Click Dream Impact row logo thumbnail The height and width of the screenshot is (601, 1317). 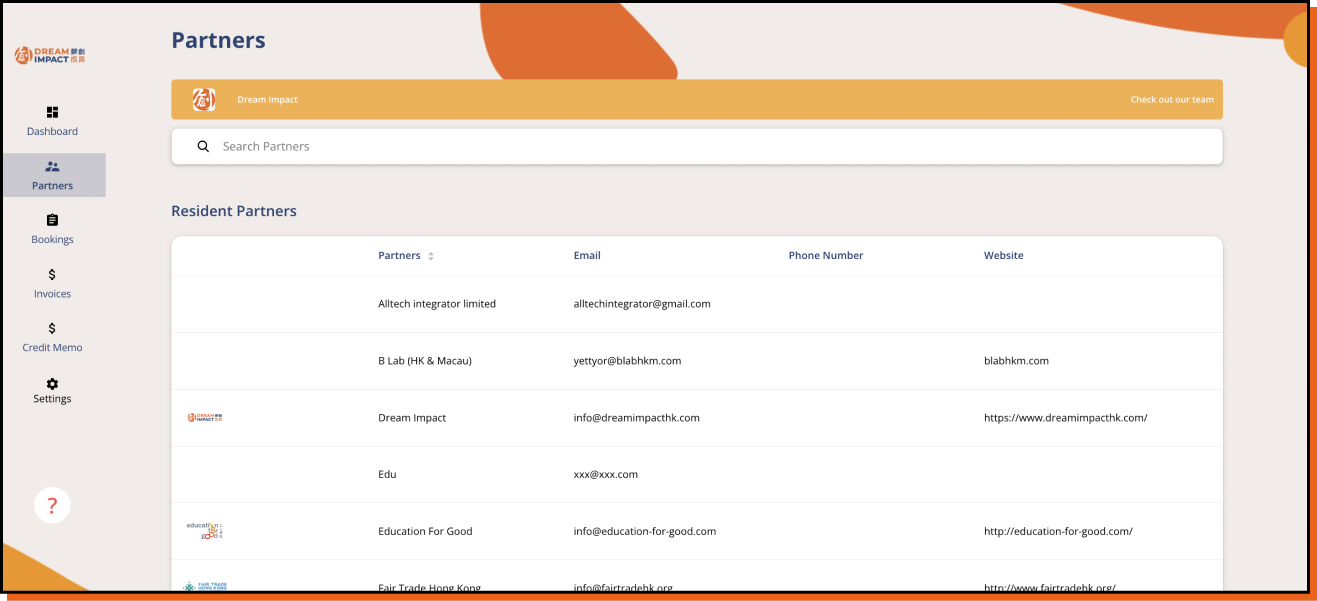[x=205, y=418]
